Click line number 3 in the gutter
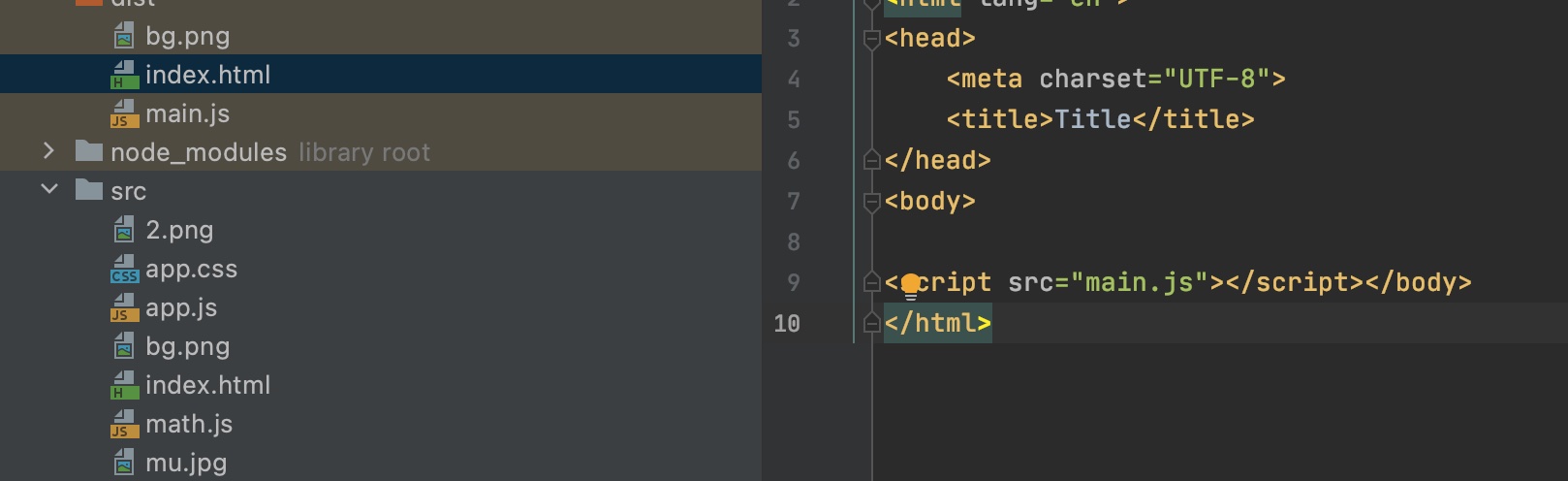 coord(794,39)
